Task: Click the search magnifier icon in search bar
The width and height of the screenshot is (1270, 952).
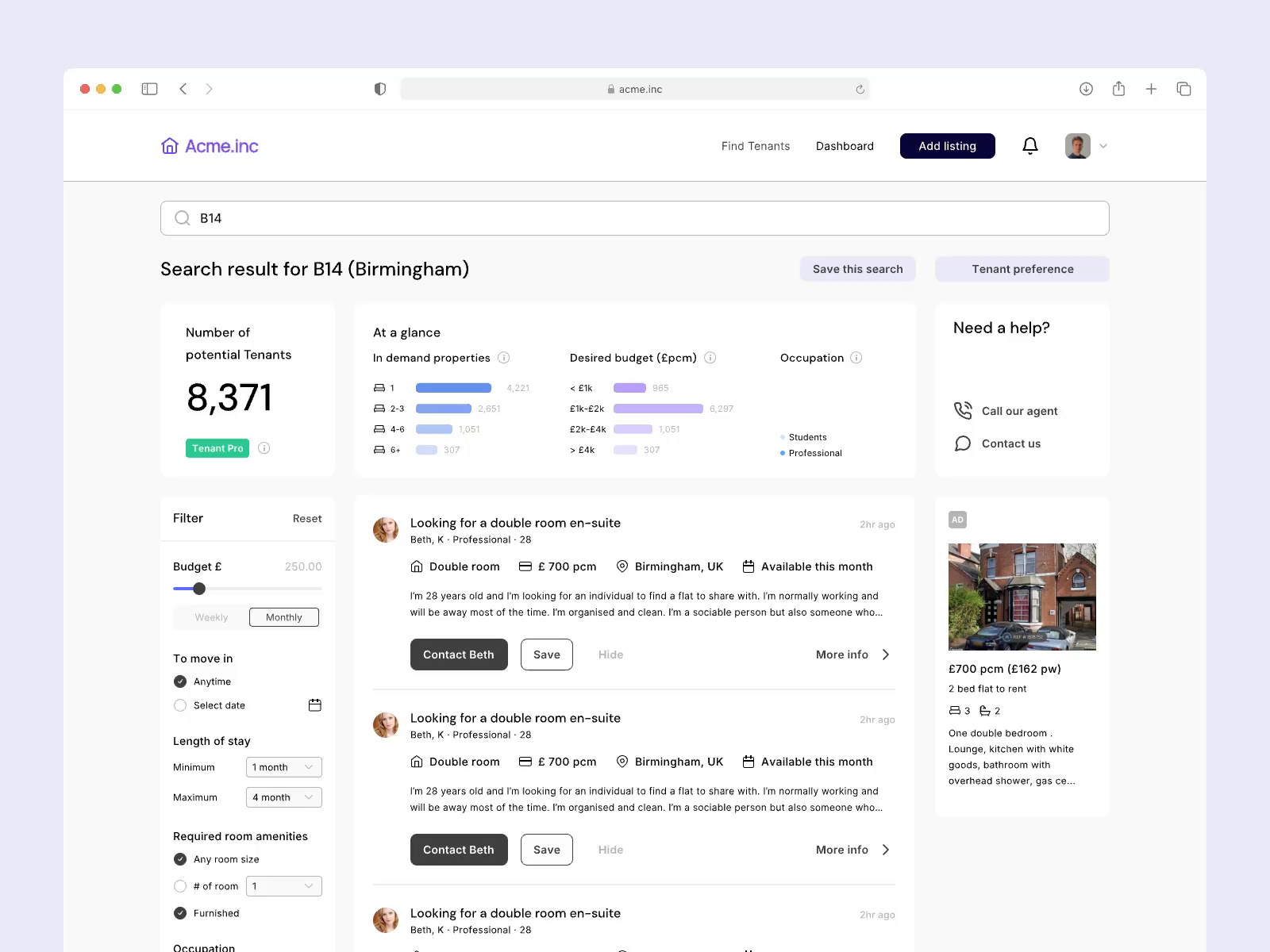Action: [x=182, y=217]
